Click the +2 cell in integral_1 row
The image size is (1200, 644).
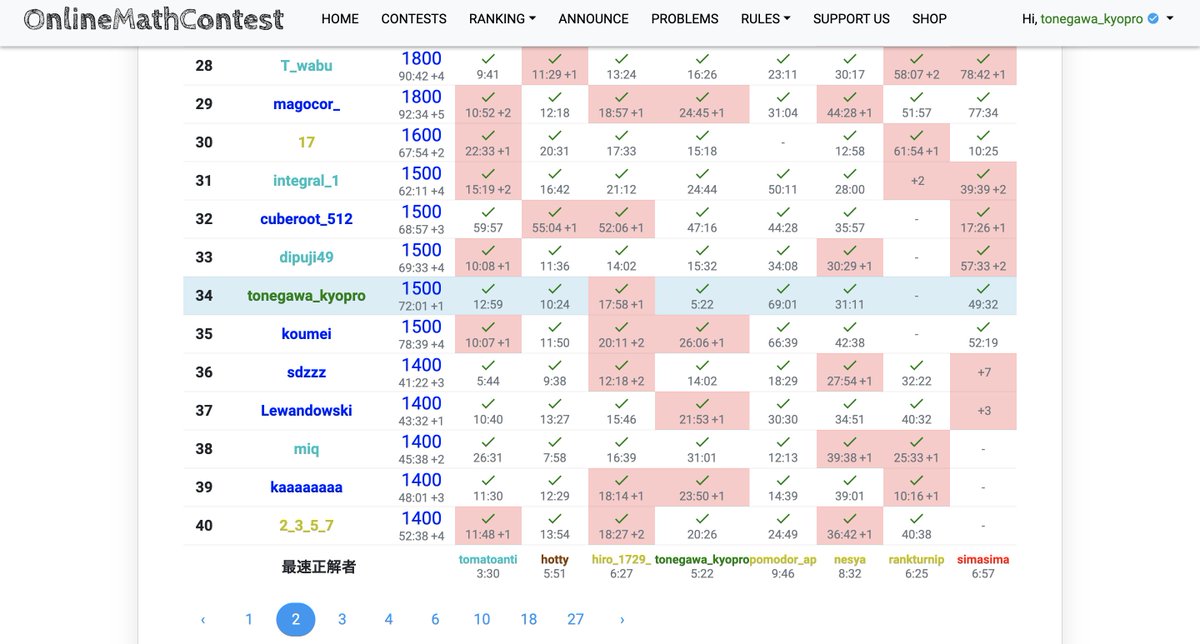click(x=917, y=181)
